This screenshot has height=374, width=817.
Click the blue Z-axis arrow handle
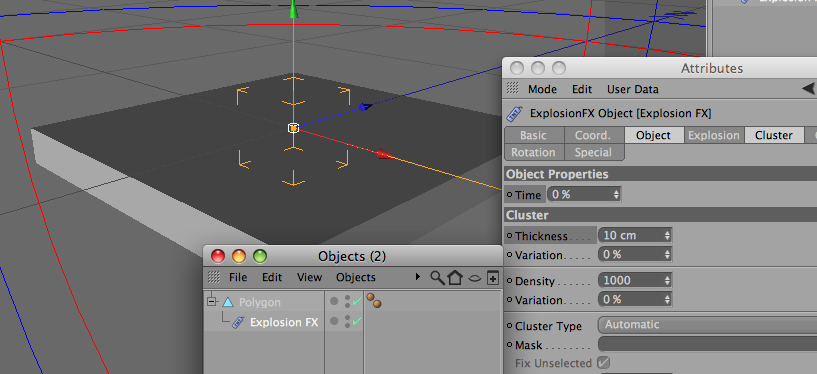pos(365,107)
